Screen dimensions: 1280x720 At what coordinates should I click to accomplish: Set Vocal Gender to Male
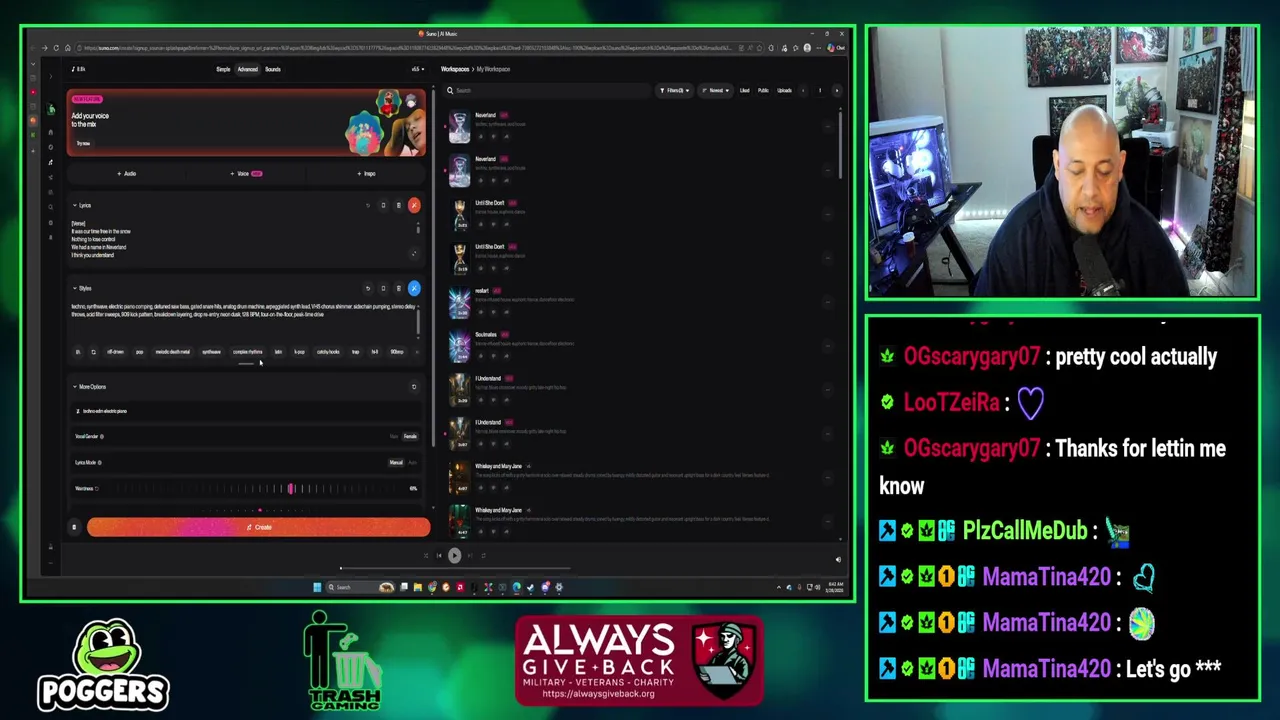point(393,437)
